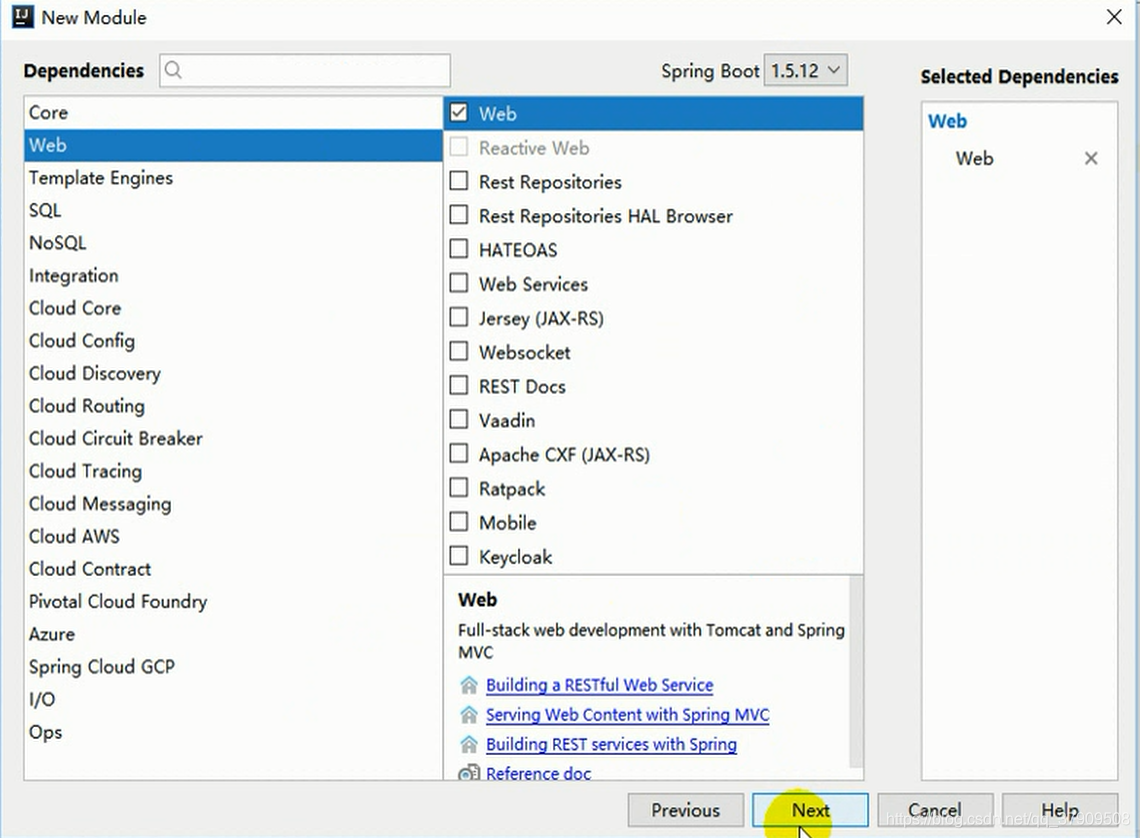The image size is (1140, 838).
Task: Check the Rest Repositories checkbox
Action: click(459, 181)
